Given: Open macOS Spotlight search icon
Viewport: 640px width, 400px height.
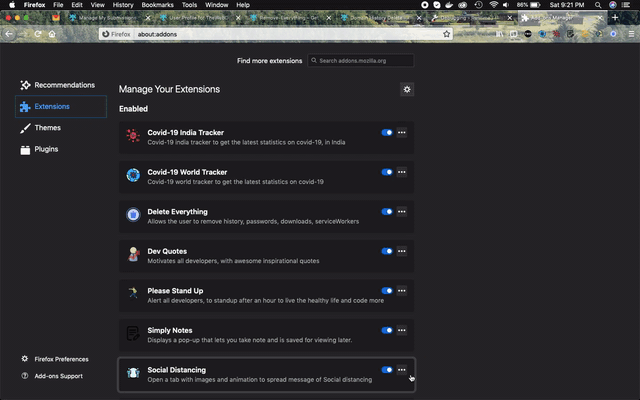Looking at the screenshot, I should coord(598,5).
